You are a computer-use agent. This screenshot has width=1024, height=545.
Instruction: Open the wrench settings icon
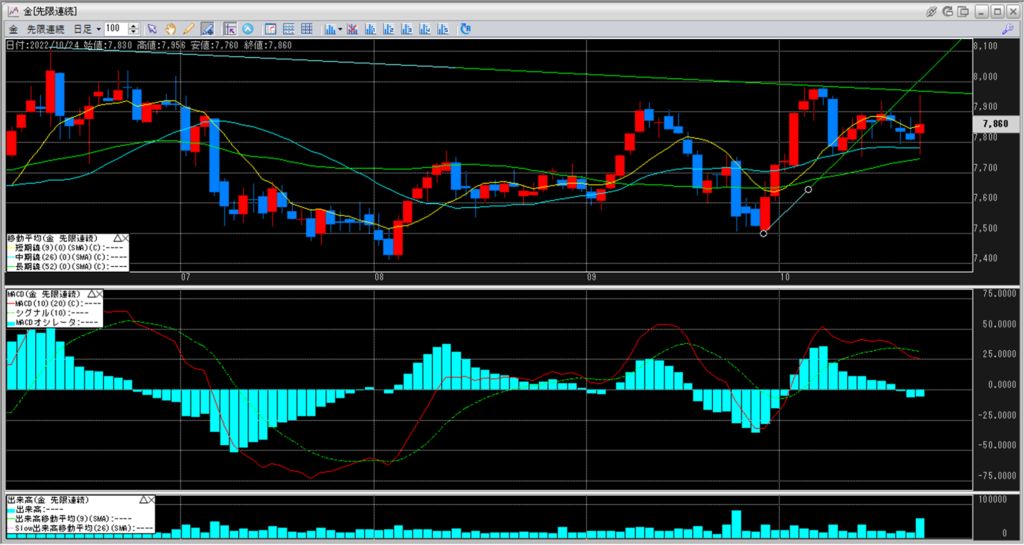click(1007, 29)
